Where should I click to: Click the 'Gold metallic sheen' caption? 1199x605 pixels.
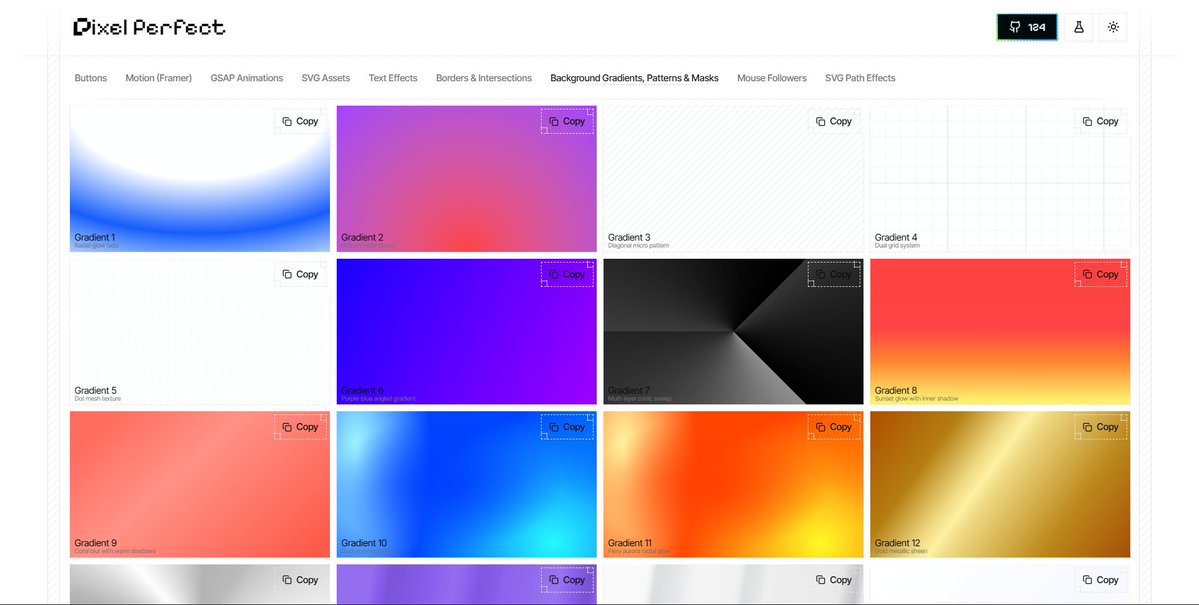click(902, 551)
